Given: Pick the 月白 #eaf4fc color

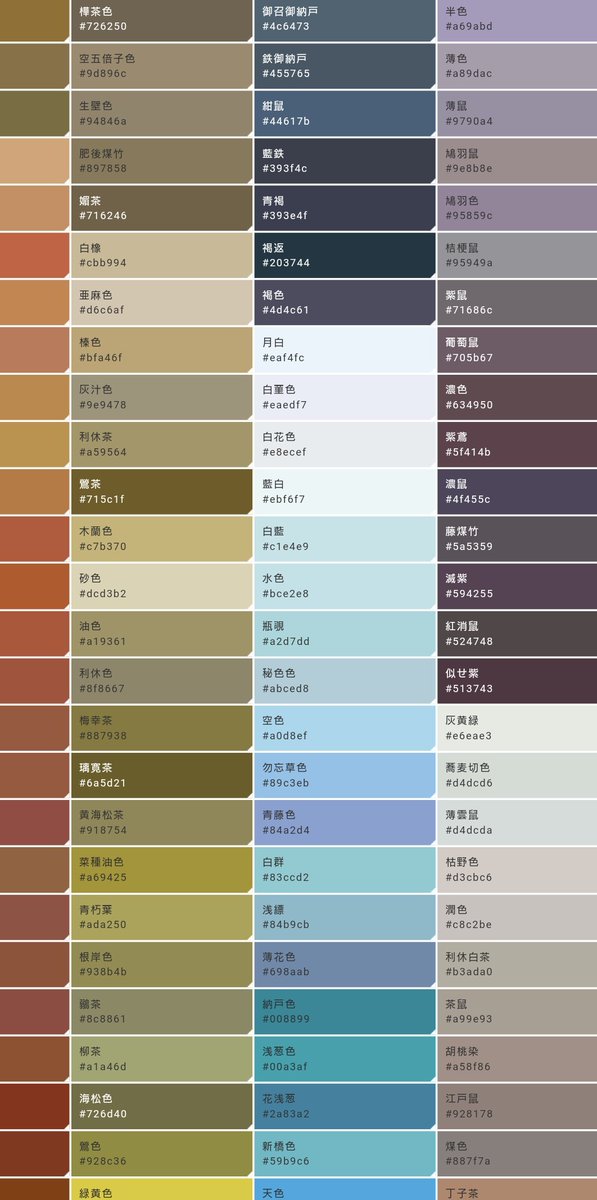Looking at the screenshot, I should pos(344,349).
